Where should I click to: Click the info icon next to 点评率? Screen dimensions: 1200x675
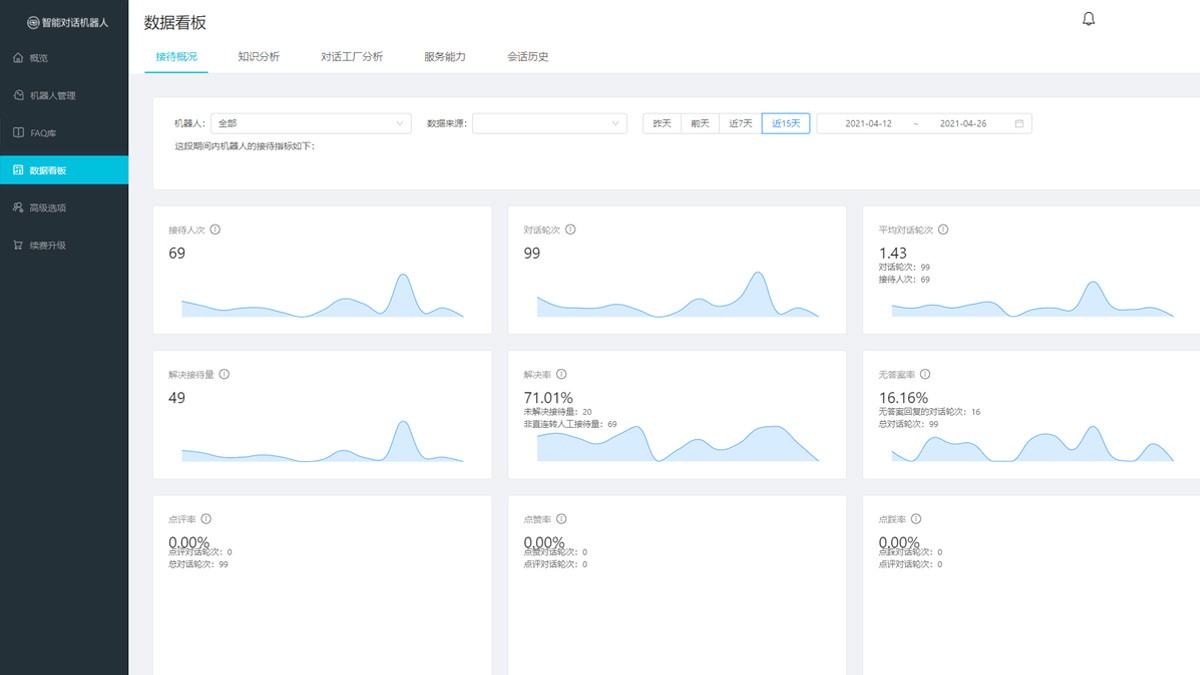(x=206, y=519)
